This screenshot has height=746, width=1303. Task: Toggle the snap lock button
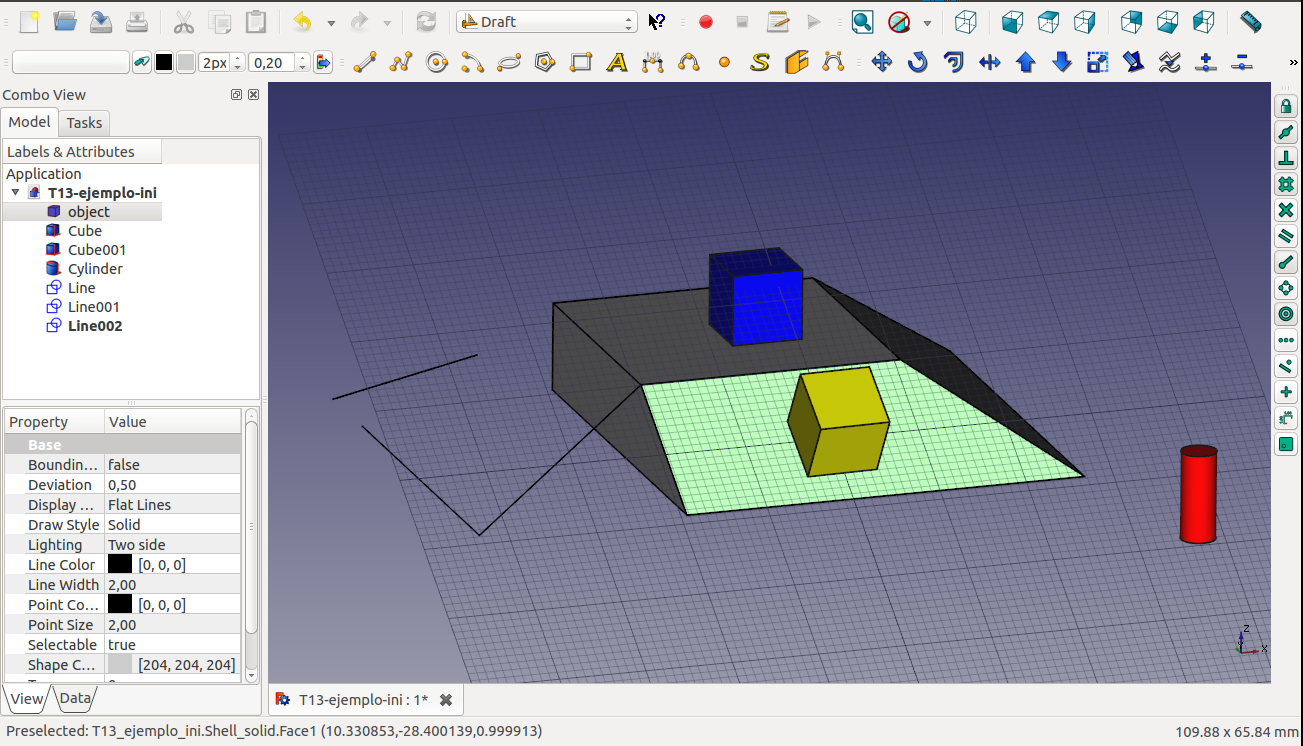click(x=1286, y=106)
